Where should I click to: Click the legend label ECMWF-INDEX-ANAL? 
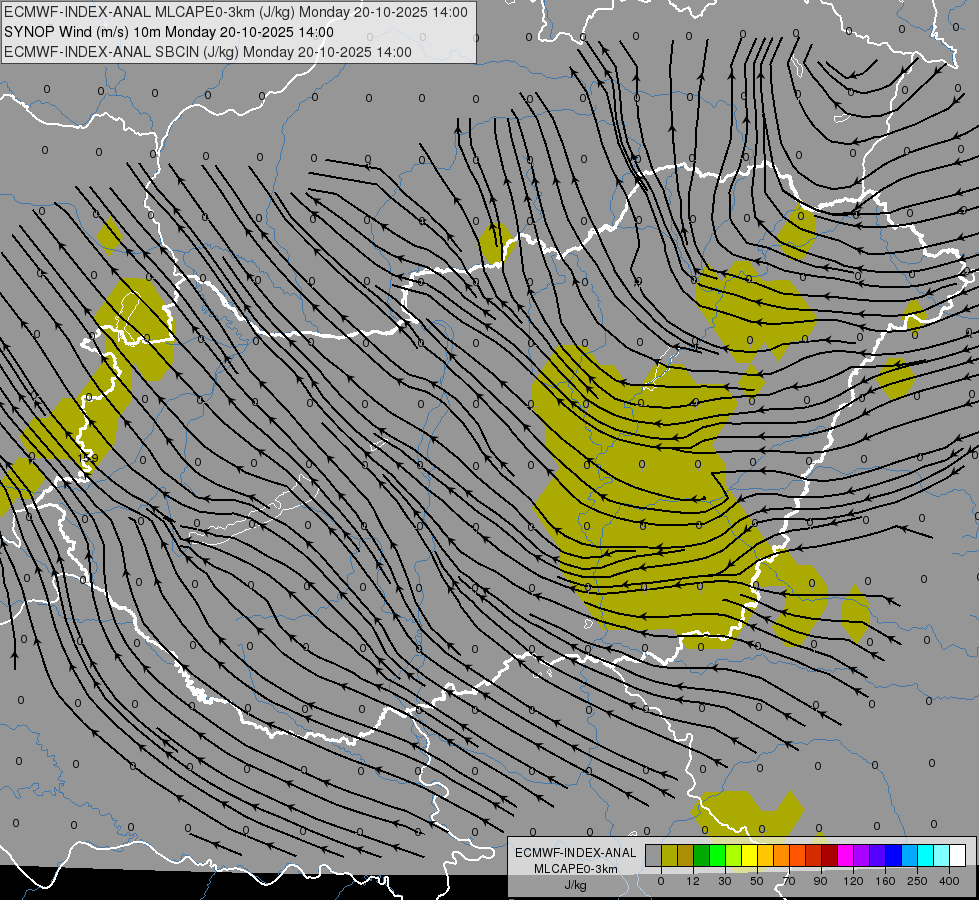click(576, 853)
